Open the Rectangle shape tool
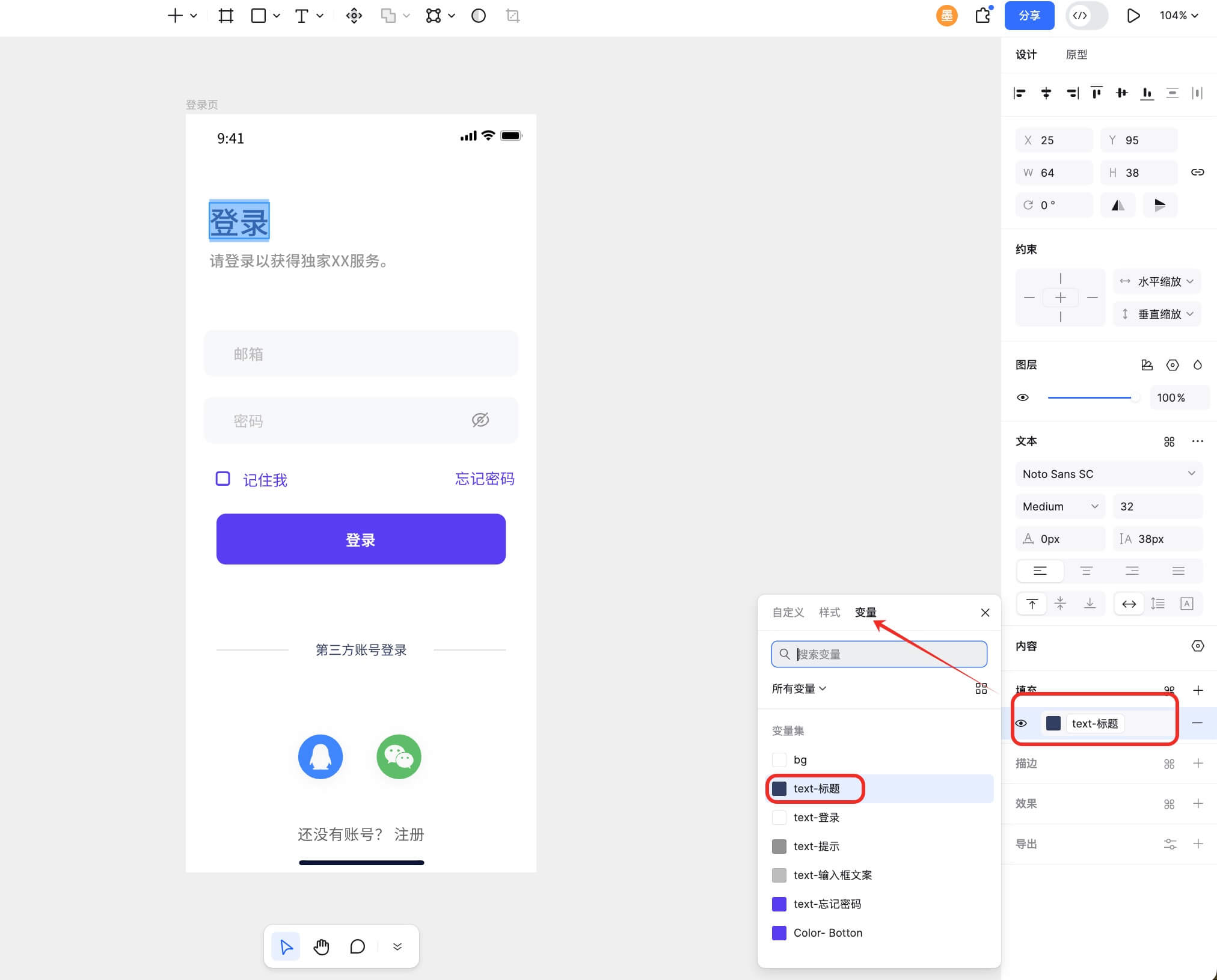The height and width of the screenshot is (980, 1217). [x=260, y=16]
